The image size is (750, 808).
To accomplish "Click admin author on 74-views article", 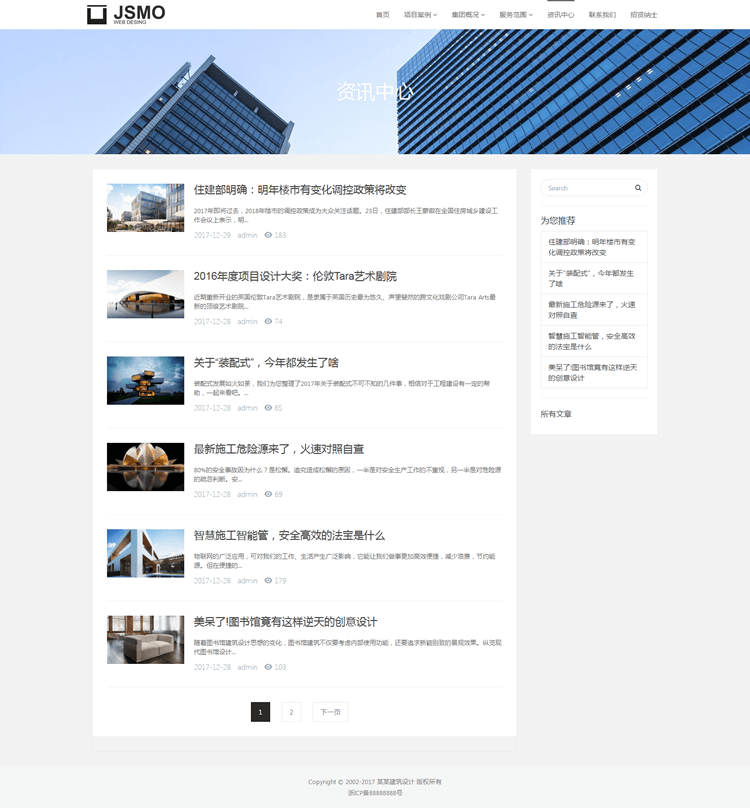I will coord(247,322).
